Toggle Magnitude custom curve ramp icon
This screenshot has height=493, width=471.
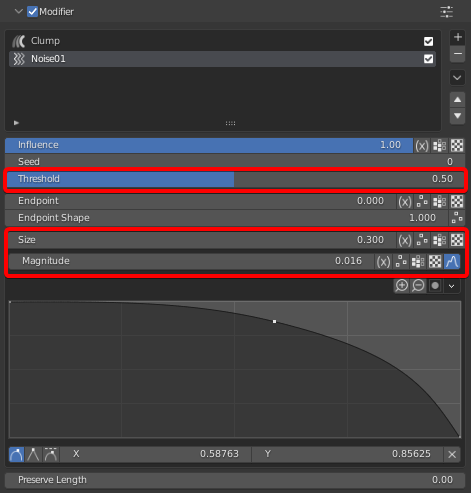click(x=452, y=261)
